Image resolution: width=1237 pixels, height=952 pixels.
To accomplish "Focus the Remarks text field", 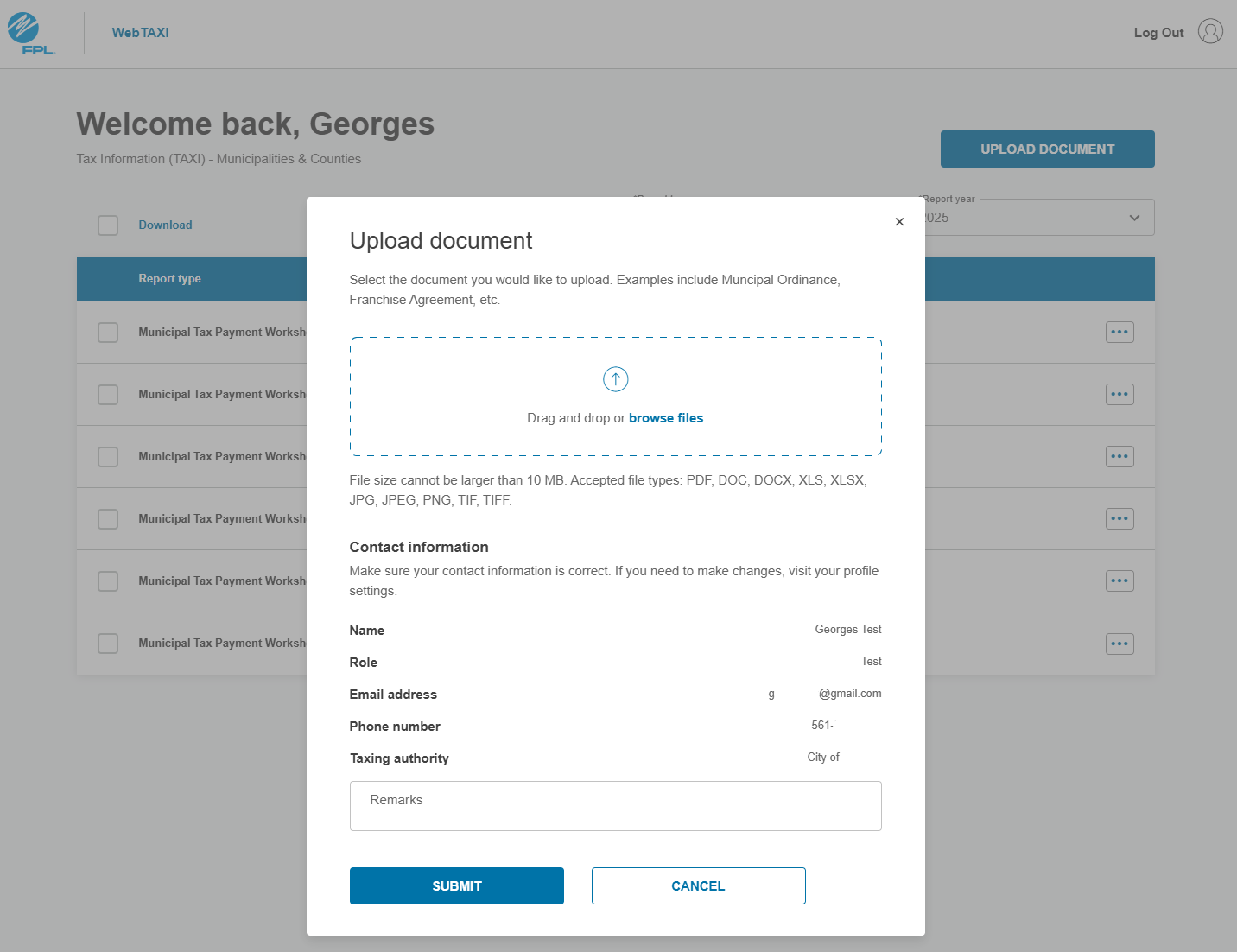I will pyautogui.click(x=615, y=806).
